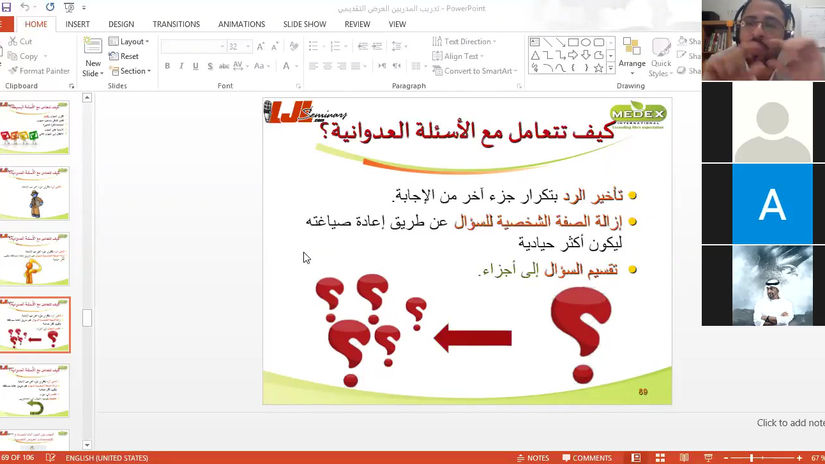Switch to Slide Sorter view icon
This screenshot has width=825, height=464.
[x=660, y=458]
